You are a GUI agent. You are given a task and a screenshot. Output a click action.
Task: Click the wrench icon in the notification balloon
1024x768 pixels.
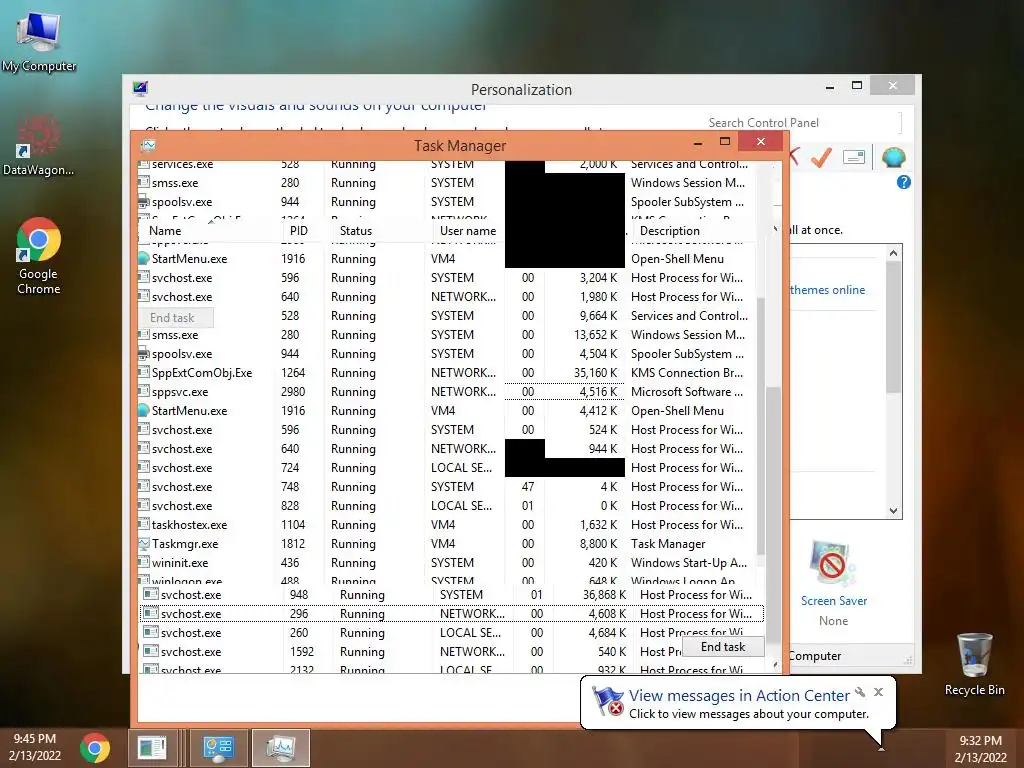click(x=860, y=692)
